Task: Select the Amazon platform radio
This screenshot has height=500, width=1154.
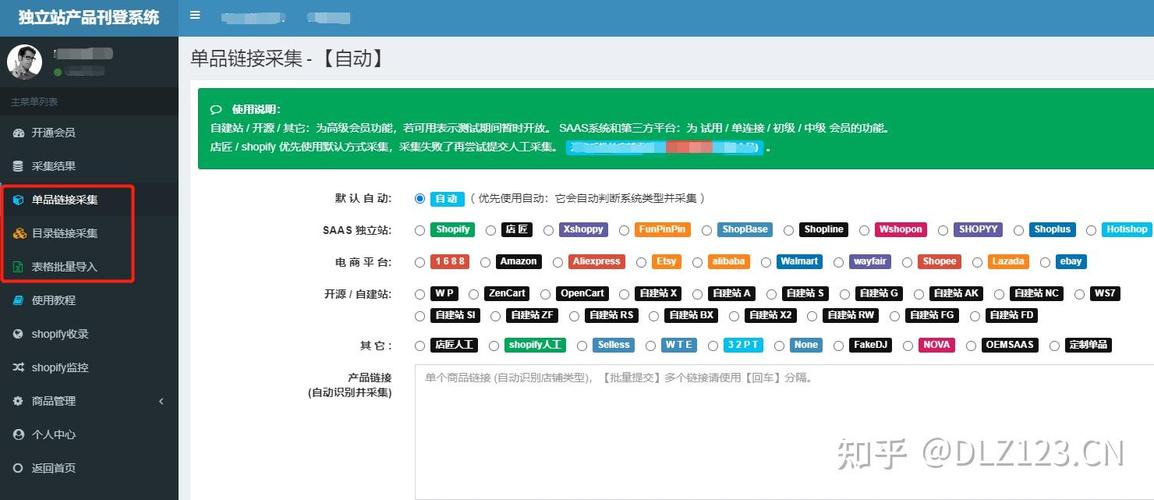Action: (x=485, y=262)
